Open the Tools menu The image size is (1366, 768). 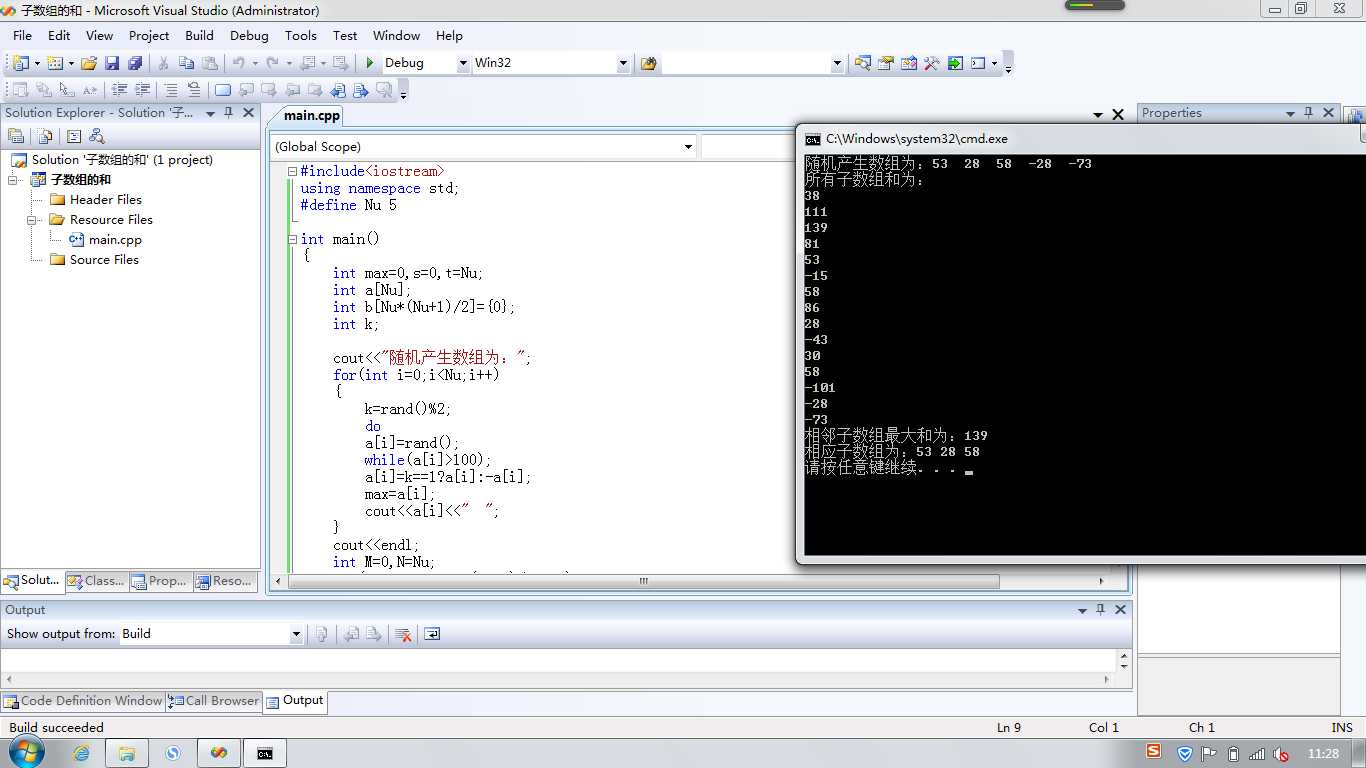[x=300, y=35]
